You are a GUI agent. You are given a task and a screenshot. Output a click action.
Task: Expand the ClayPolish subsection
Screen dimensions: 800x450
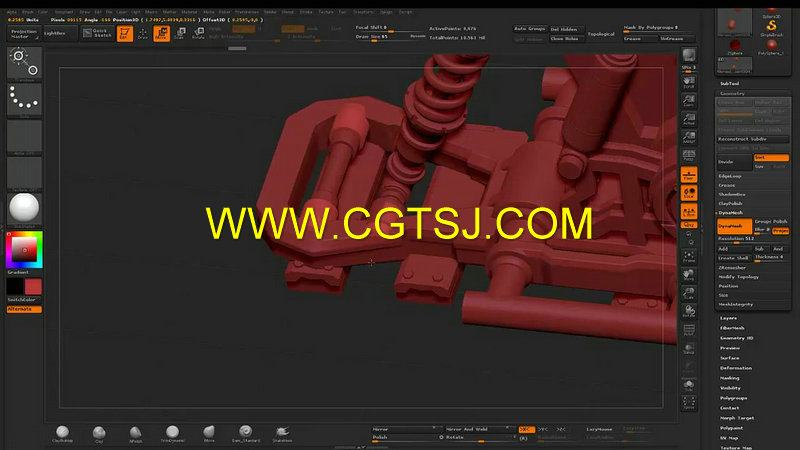(731, 204)
